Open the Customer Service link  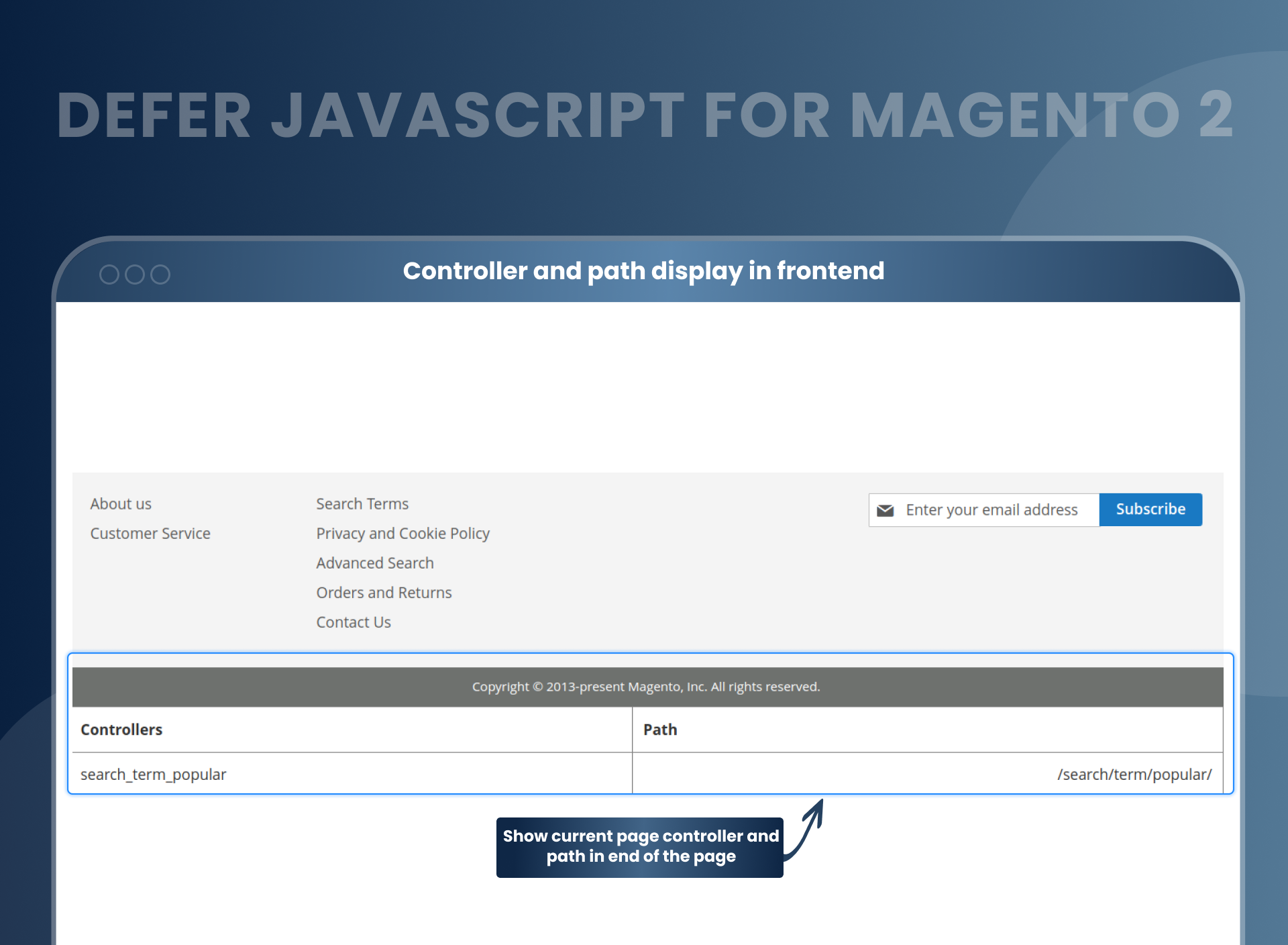click(150, 534)
